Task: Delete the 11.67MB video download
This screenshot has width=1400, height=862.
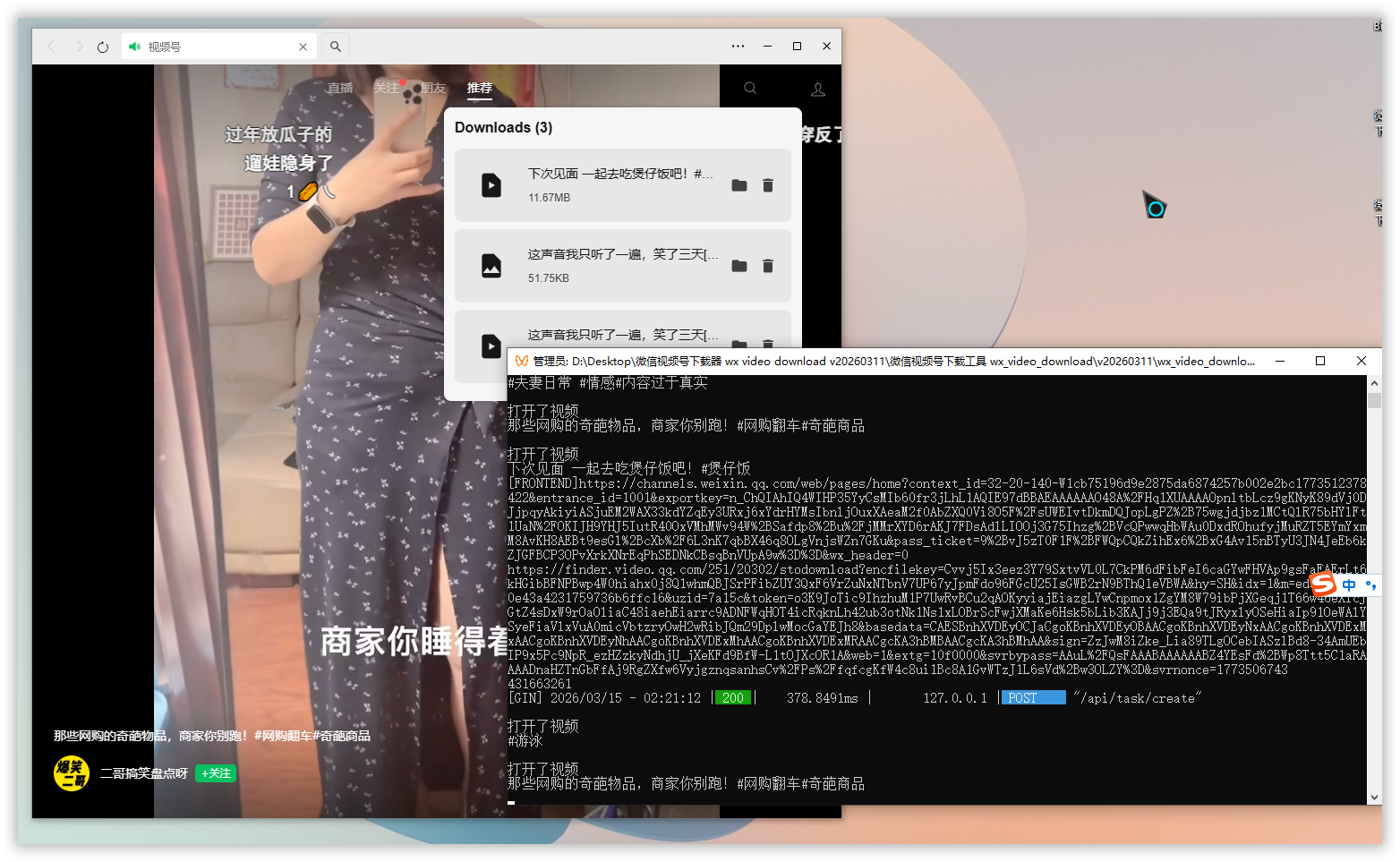Action: coord(767,185)
